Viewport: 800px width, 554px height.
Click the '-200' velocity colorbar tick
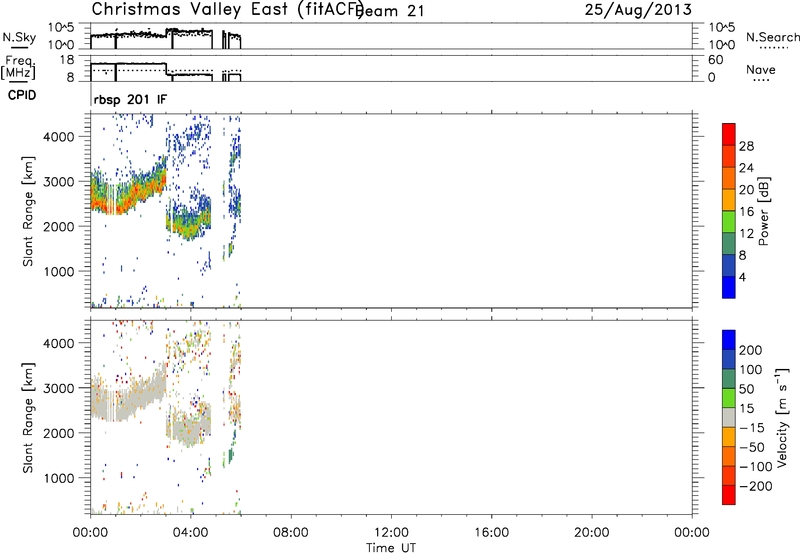(755, 486)
